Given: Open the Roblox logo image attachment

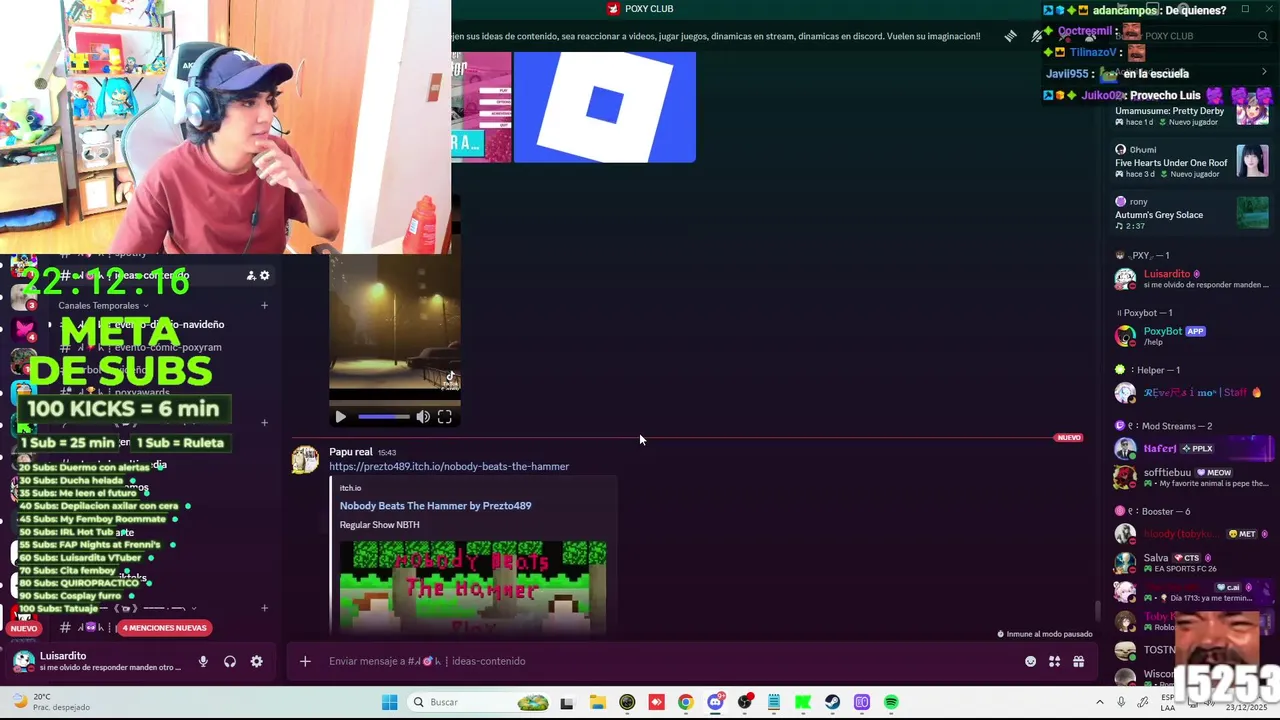Looking at the screenshot, I should click(x=604, y=107).
